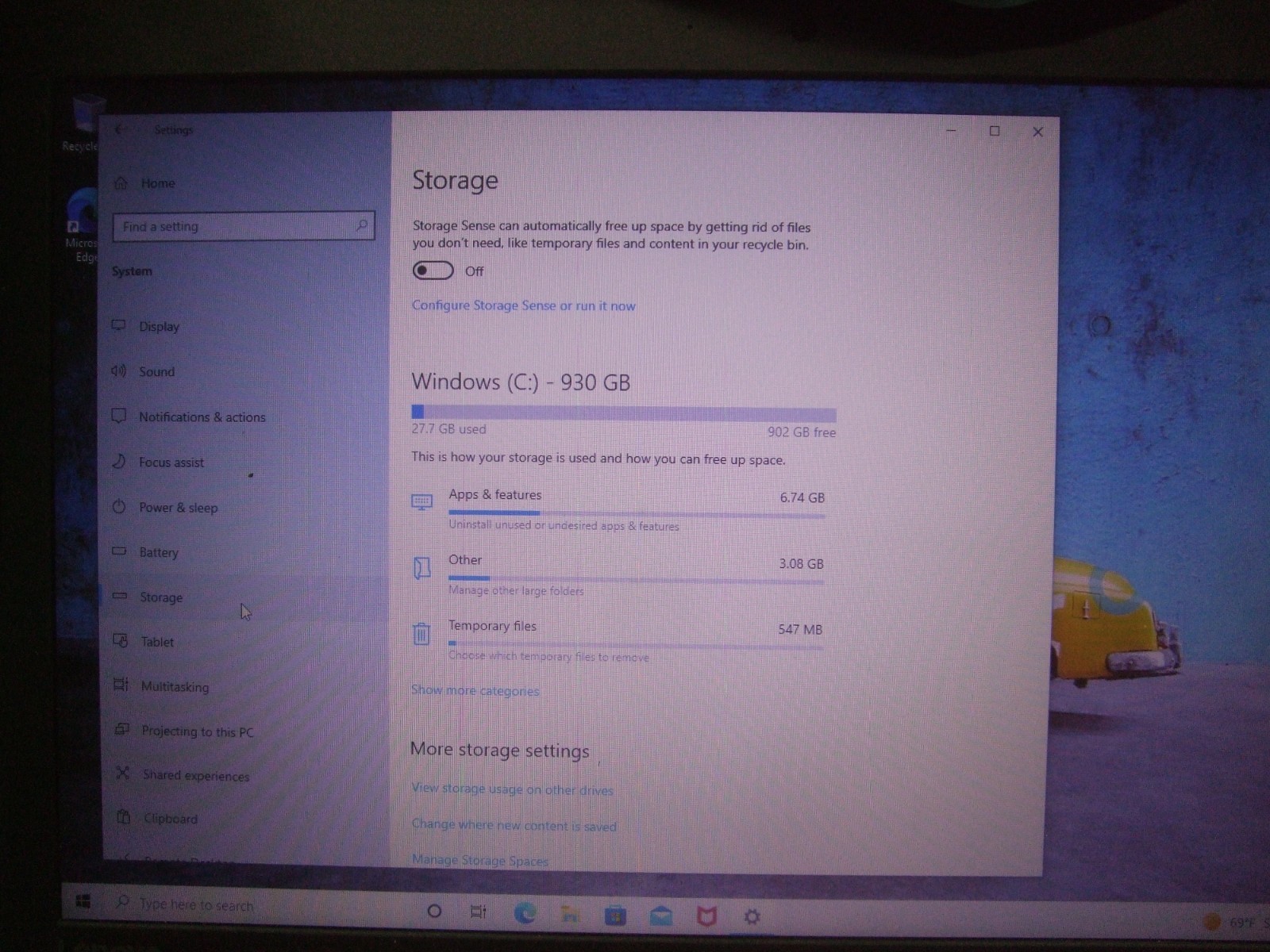
Task: Open the Windows Start menu
Action: coord(83,901)
